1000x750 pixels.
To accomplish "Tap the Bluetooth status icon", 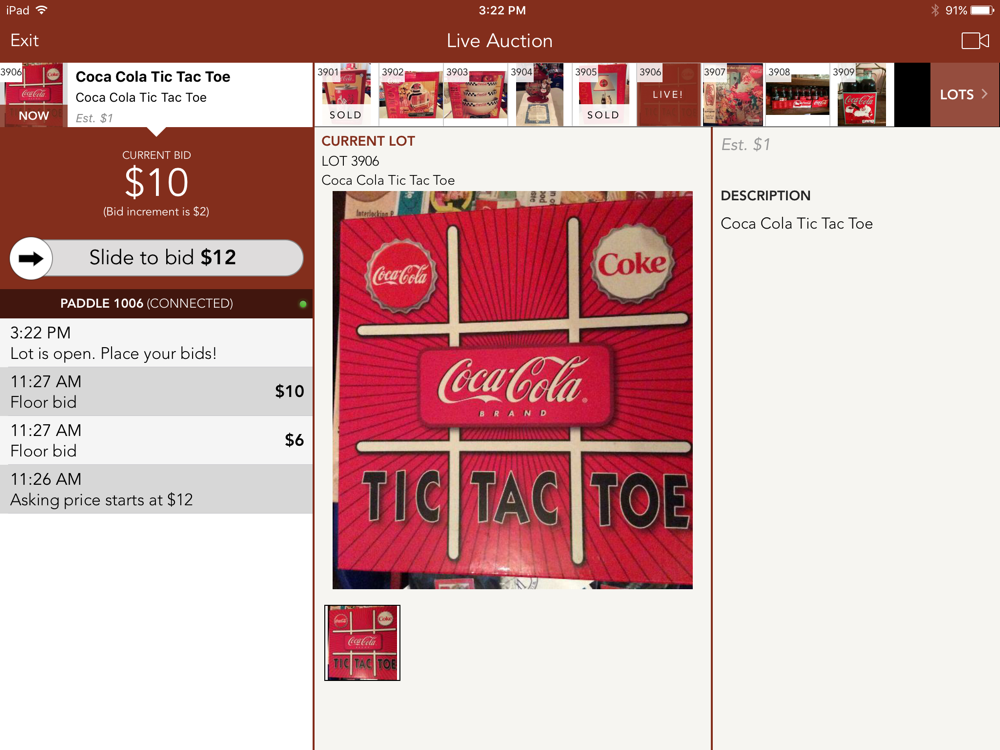I will coord(935,10).
